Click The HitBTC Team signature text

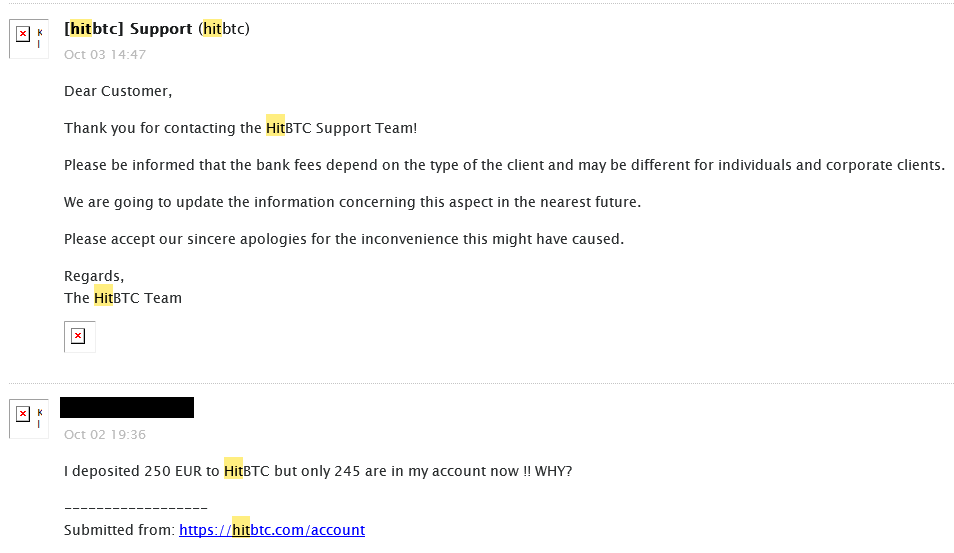click(123, 298)
